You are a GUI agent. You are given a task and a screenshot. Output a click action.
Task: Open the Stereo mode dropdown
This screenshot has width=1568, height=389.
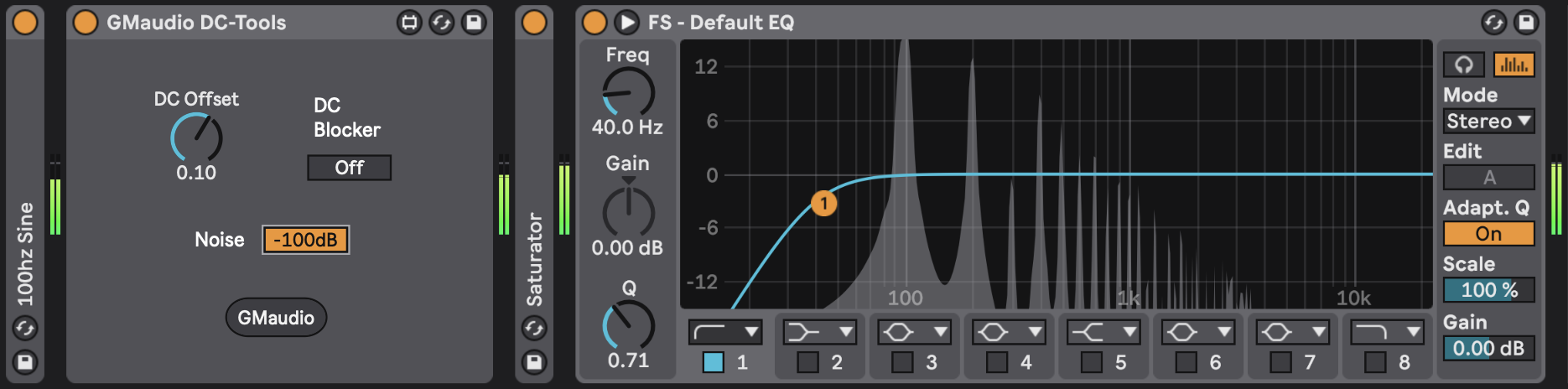pos(1488,122)
